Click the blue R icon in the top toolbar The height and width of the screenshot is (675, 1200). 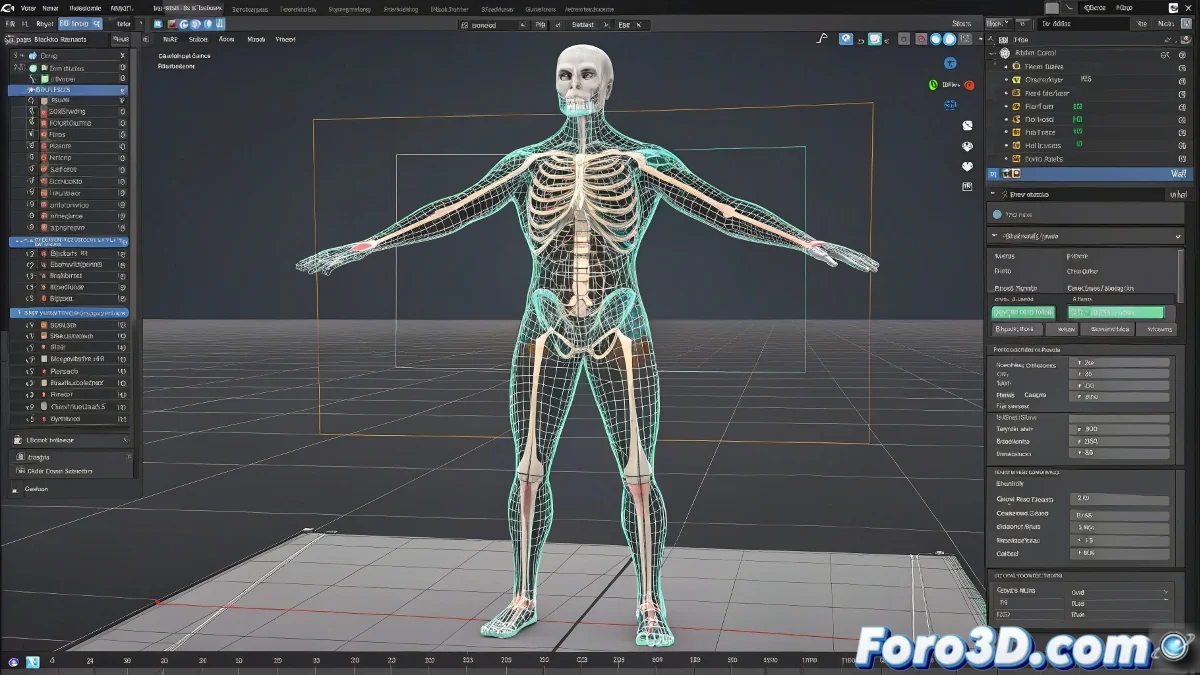(x=157, y=23)
